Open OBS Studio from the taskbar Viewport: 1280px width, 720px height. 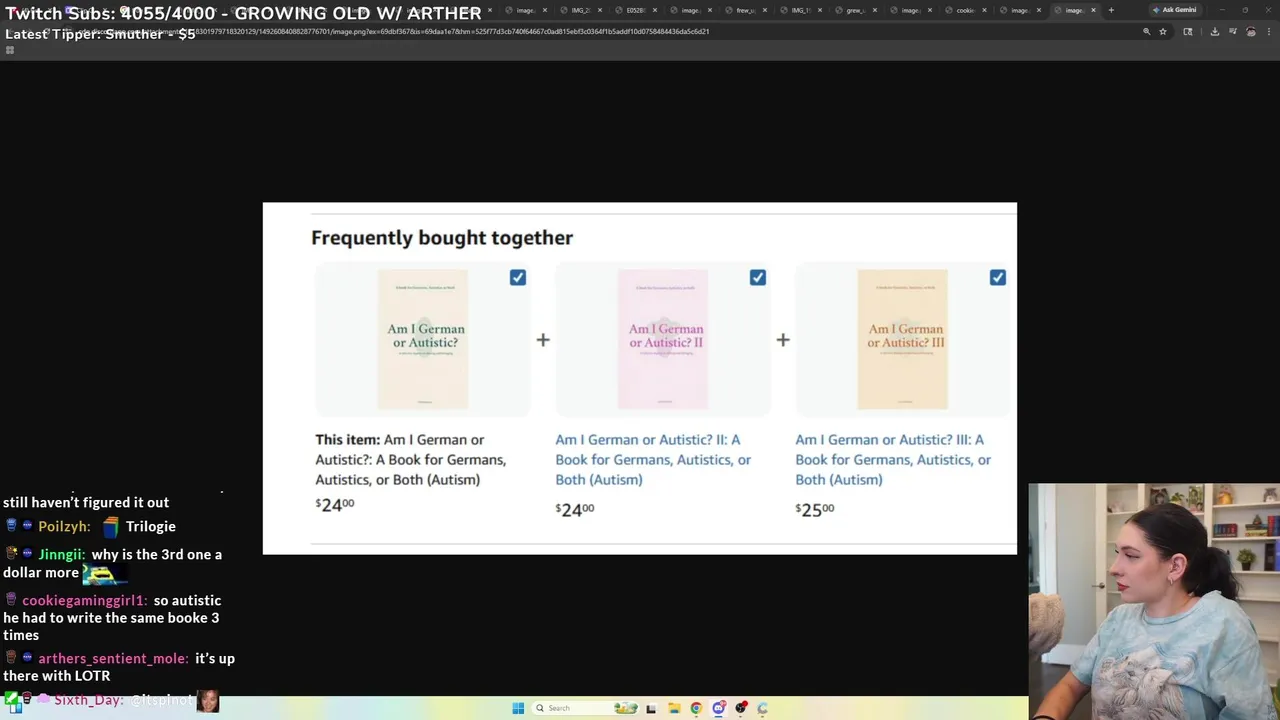pos(740,708)
